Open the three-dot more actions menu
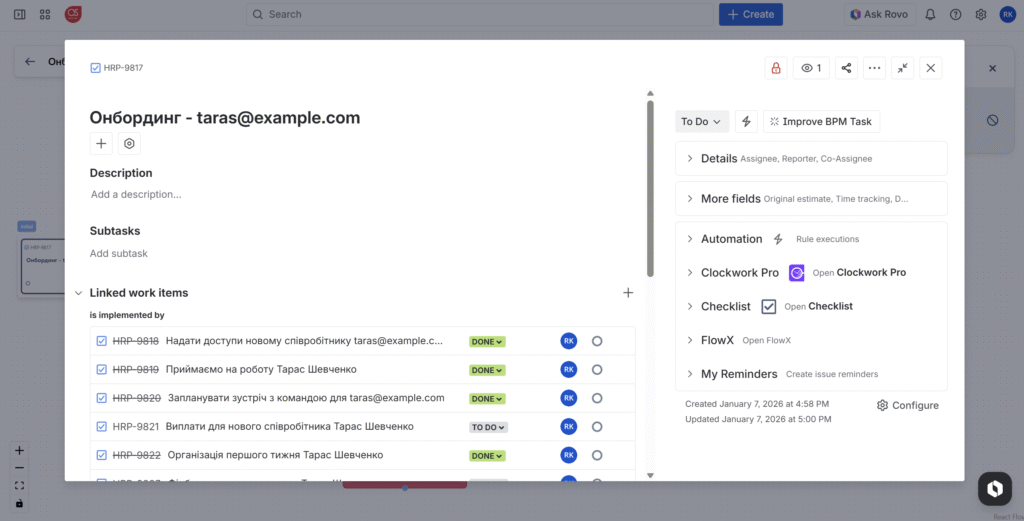The height and width of the screenshot is (521, 1024). point(875,68)
